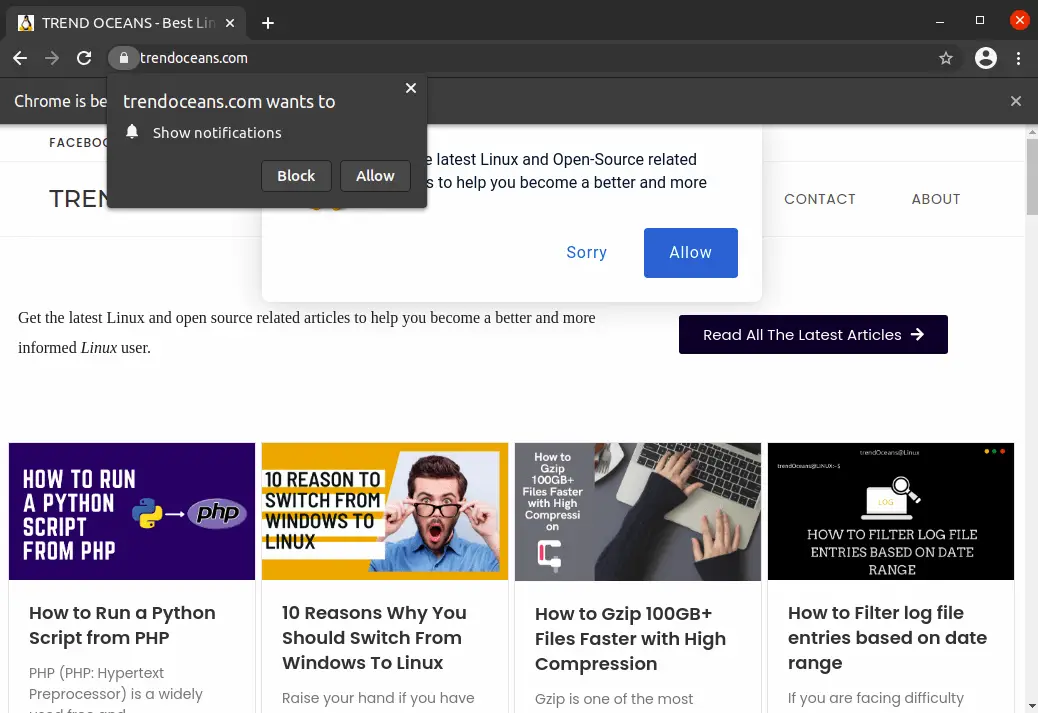The width and height of the screenshot is (1038, 713).
Task: Click Read All The Latest Articles button
Action: [x=813, y=335]
